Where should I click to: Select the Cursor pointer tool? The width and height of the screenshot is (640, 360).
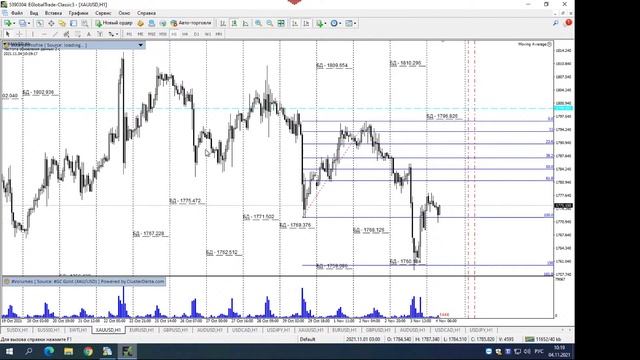coord(7,34)
